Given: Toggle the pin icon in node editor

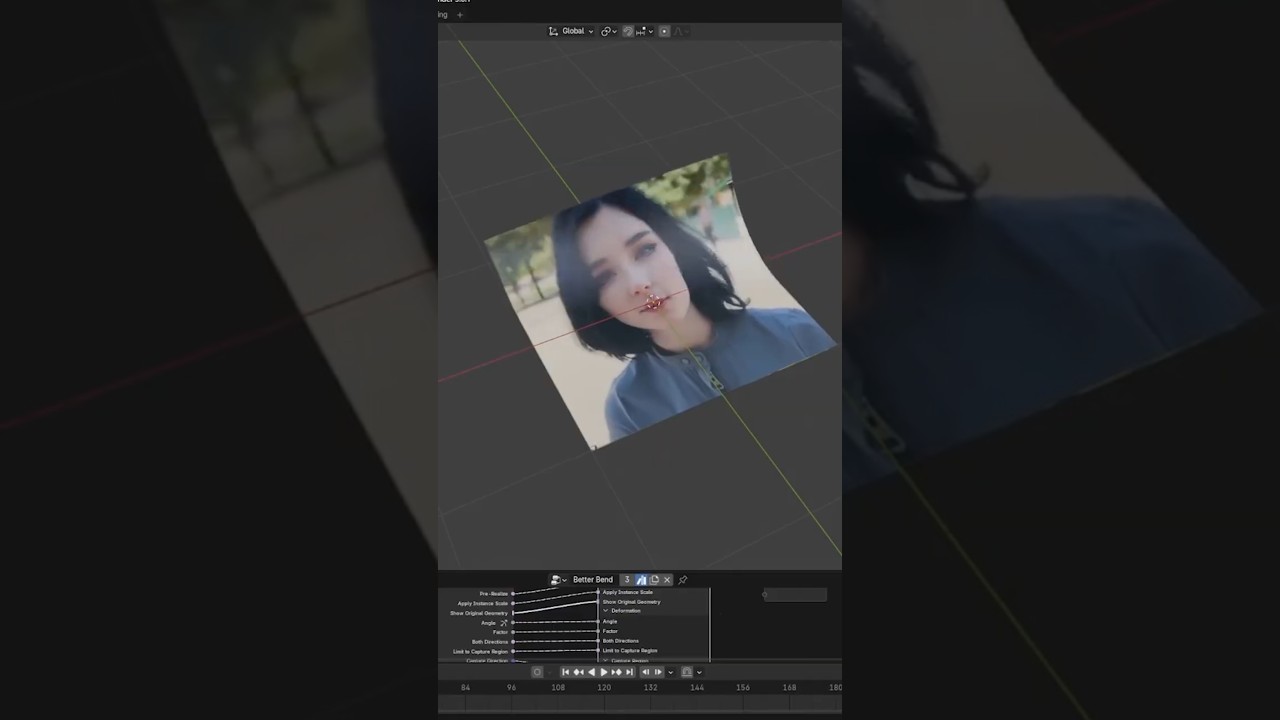Looking at the screenshot, I should click(x=683, y=580).
